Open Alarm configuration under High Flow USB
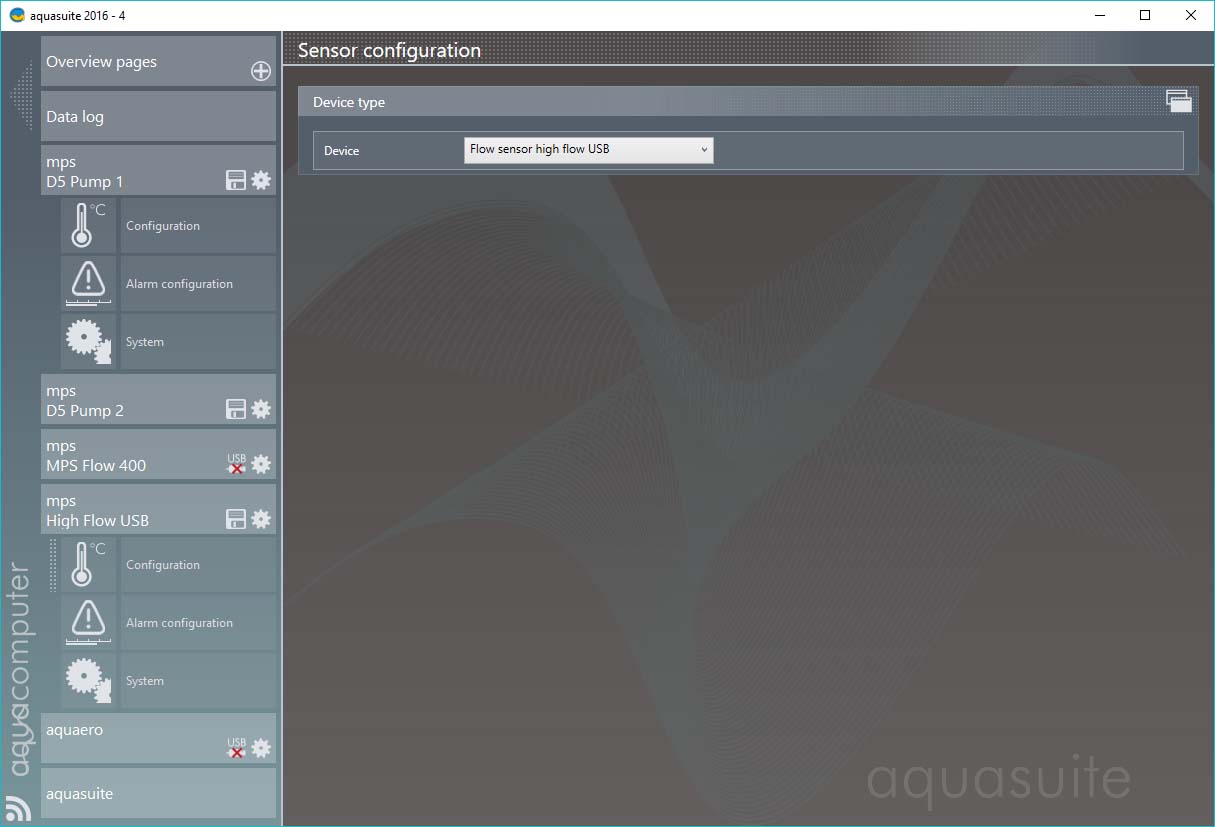Screen dimensions: 1215x827 (198, 623)
